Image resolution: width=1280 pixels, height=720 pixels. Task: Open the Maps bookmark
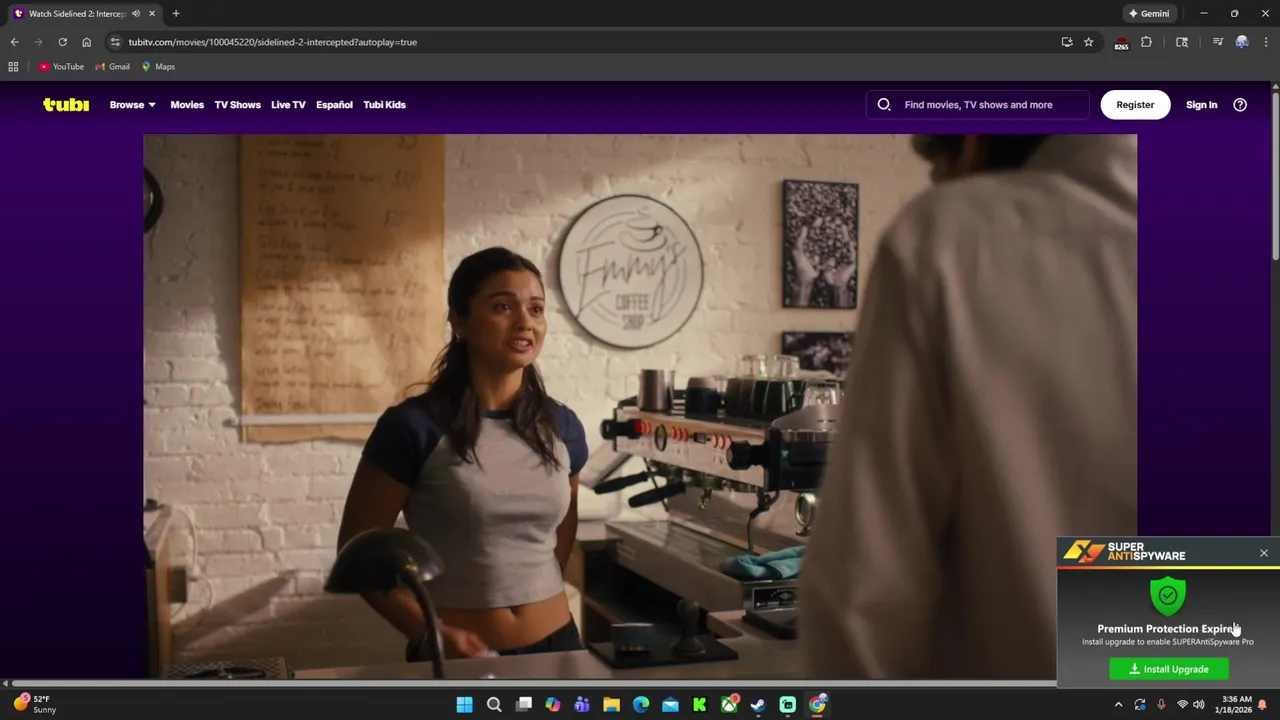tap(158, 66)
